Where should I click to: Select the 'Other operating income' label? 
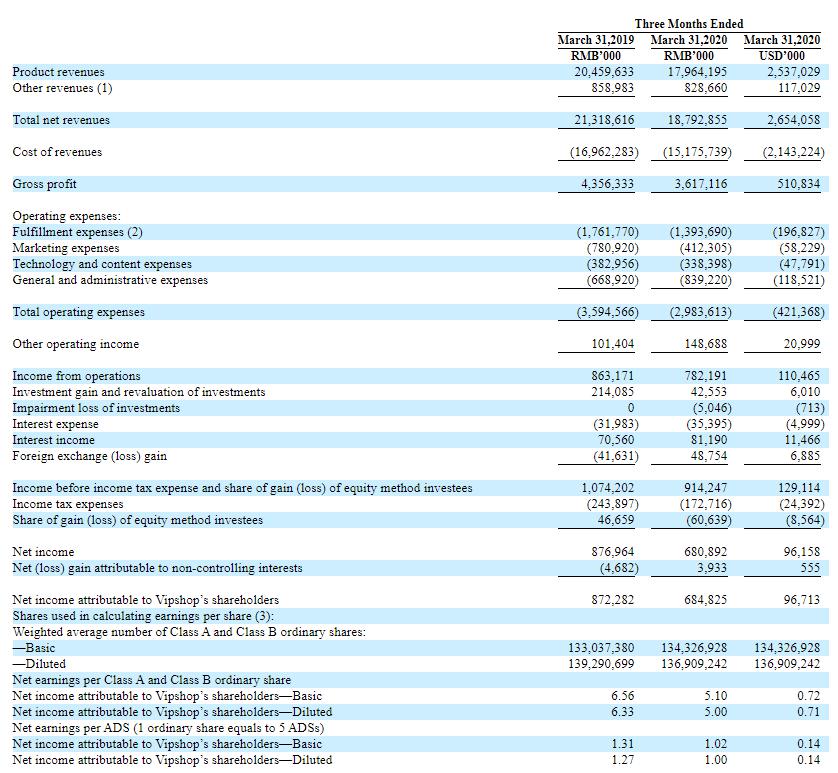point(76,344)
